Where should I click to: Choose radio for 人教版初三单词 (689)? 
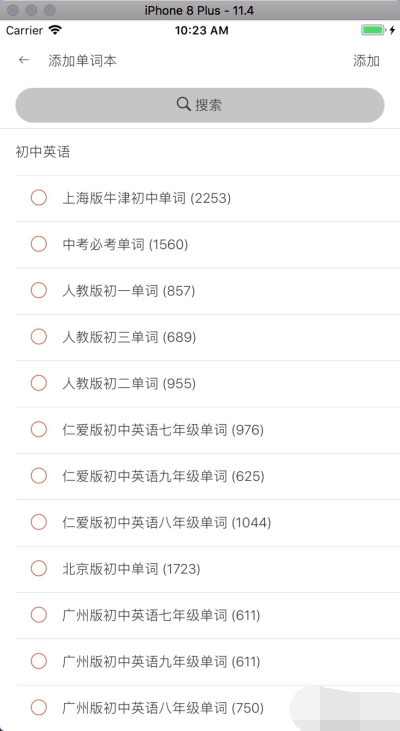39,337
